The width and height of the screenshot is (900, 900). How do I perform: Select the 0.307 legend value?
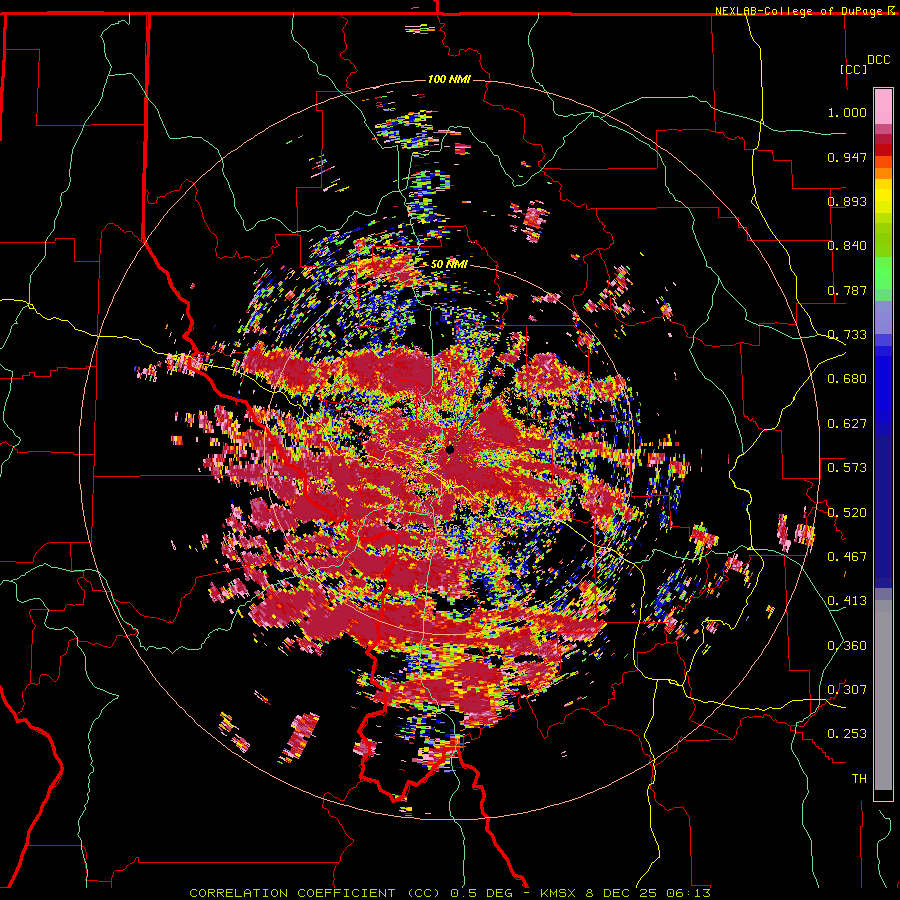coord(847,690)
